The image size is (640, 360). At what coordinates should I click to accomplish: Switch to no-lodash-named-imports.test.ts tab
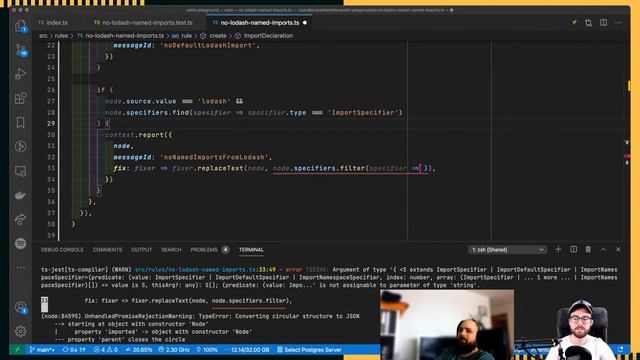click(x=143, y=23)
